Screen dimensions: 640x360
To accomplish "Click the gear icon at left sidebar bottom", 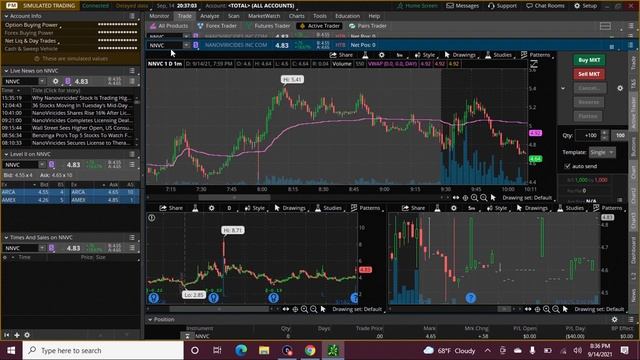I will [x=27, y=335].
